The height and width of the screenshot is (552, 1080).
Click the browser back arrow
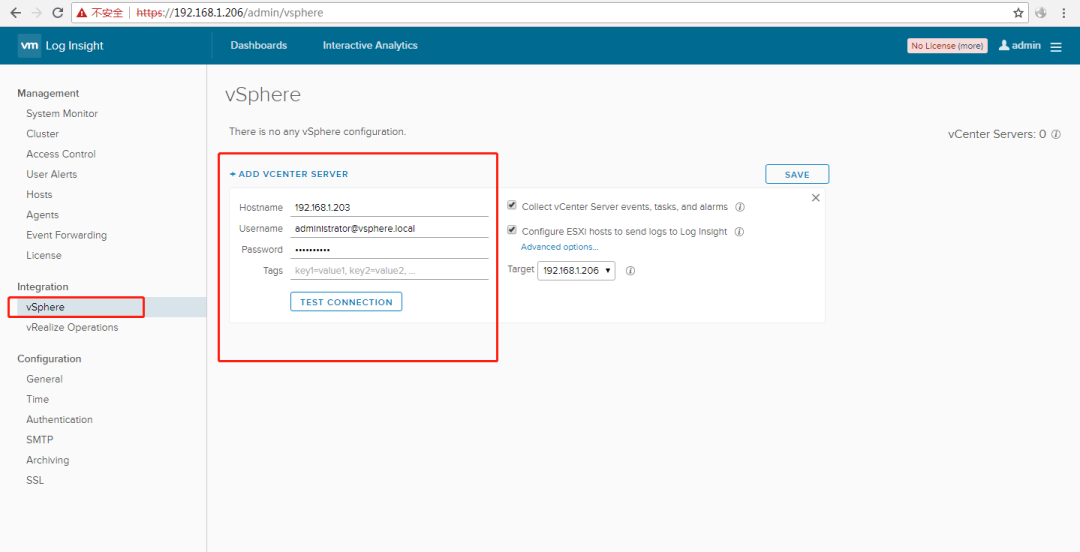pyautogui.click(x=15, y=12)
